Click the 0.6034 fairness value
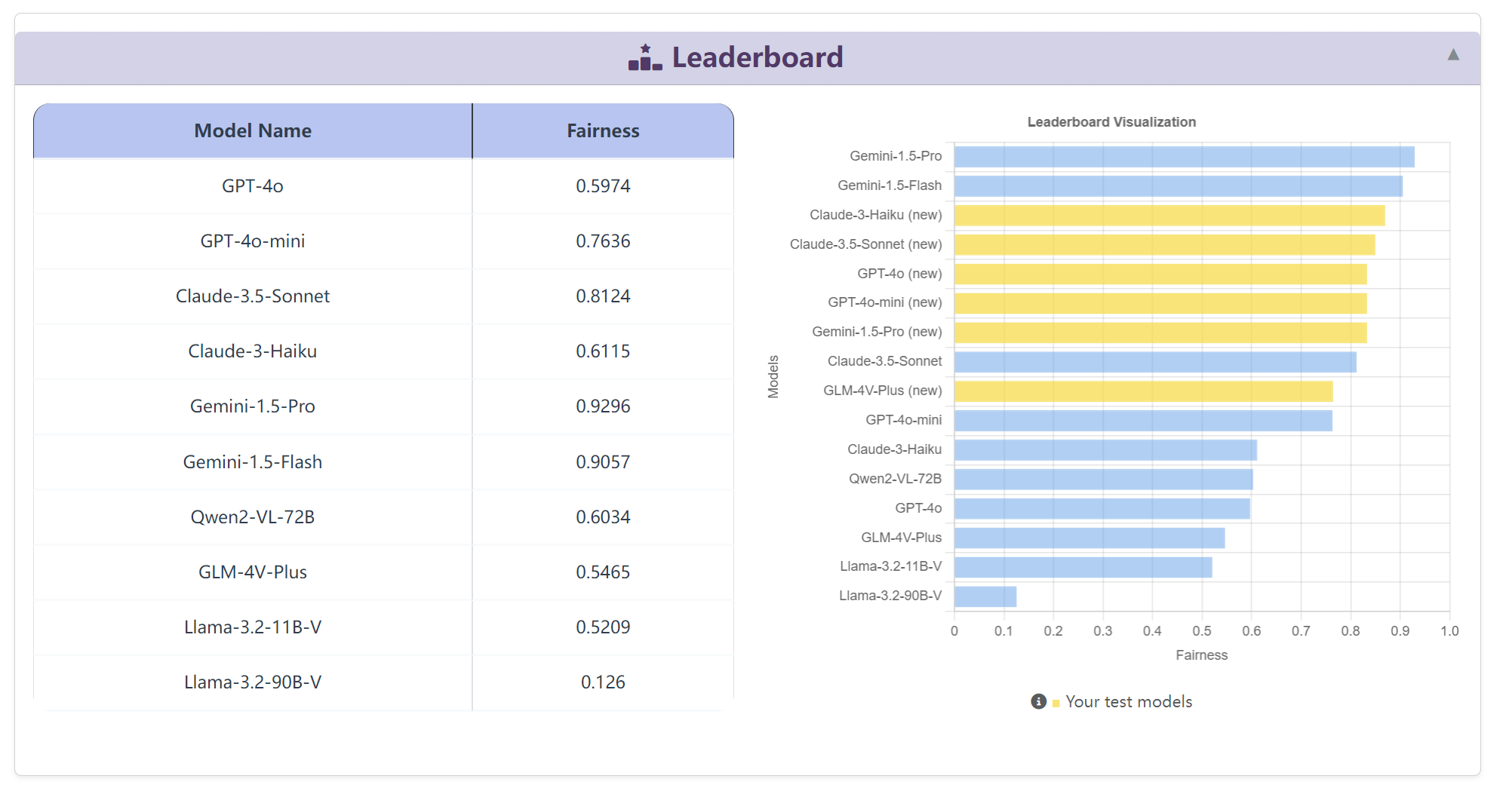 point(603,517)
